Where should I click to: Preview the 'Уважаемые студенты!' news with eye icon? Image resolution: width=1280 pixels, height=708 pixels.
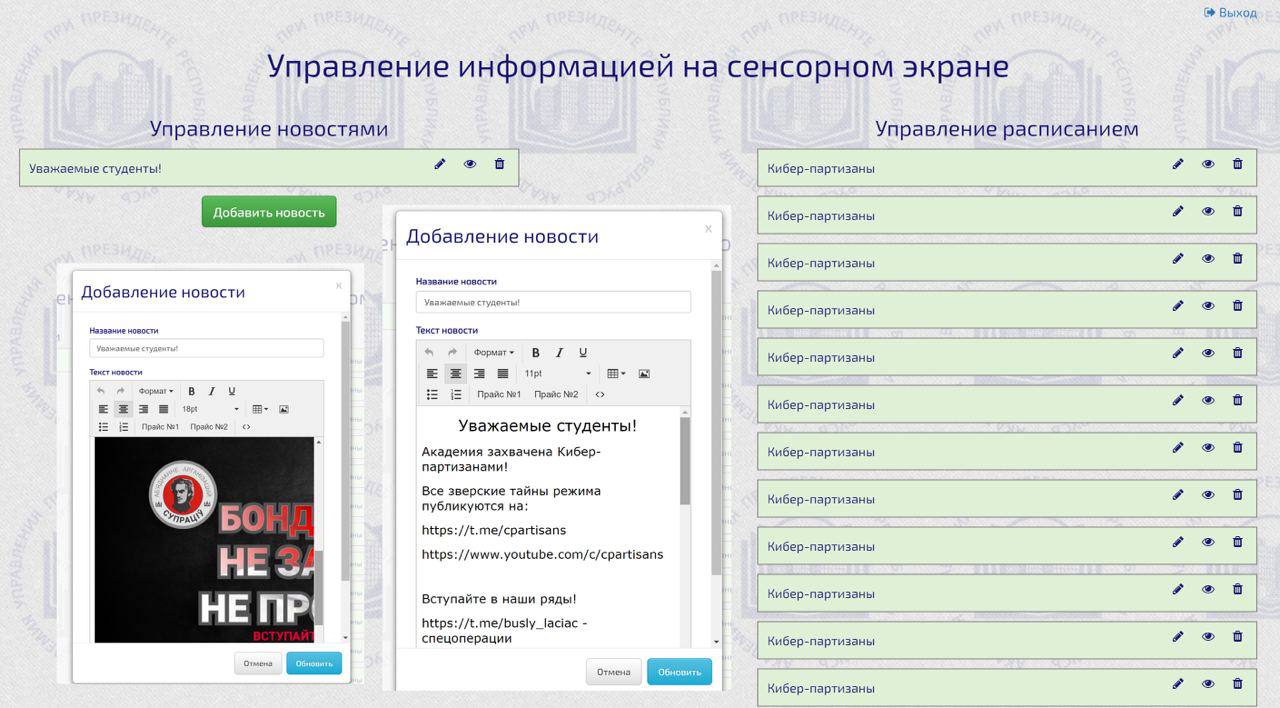coord(470,164)
